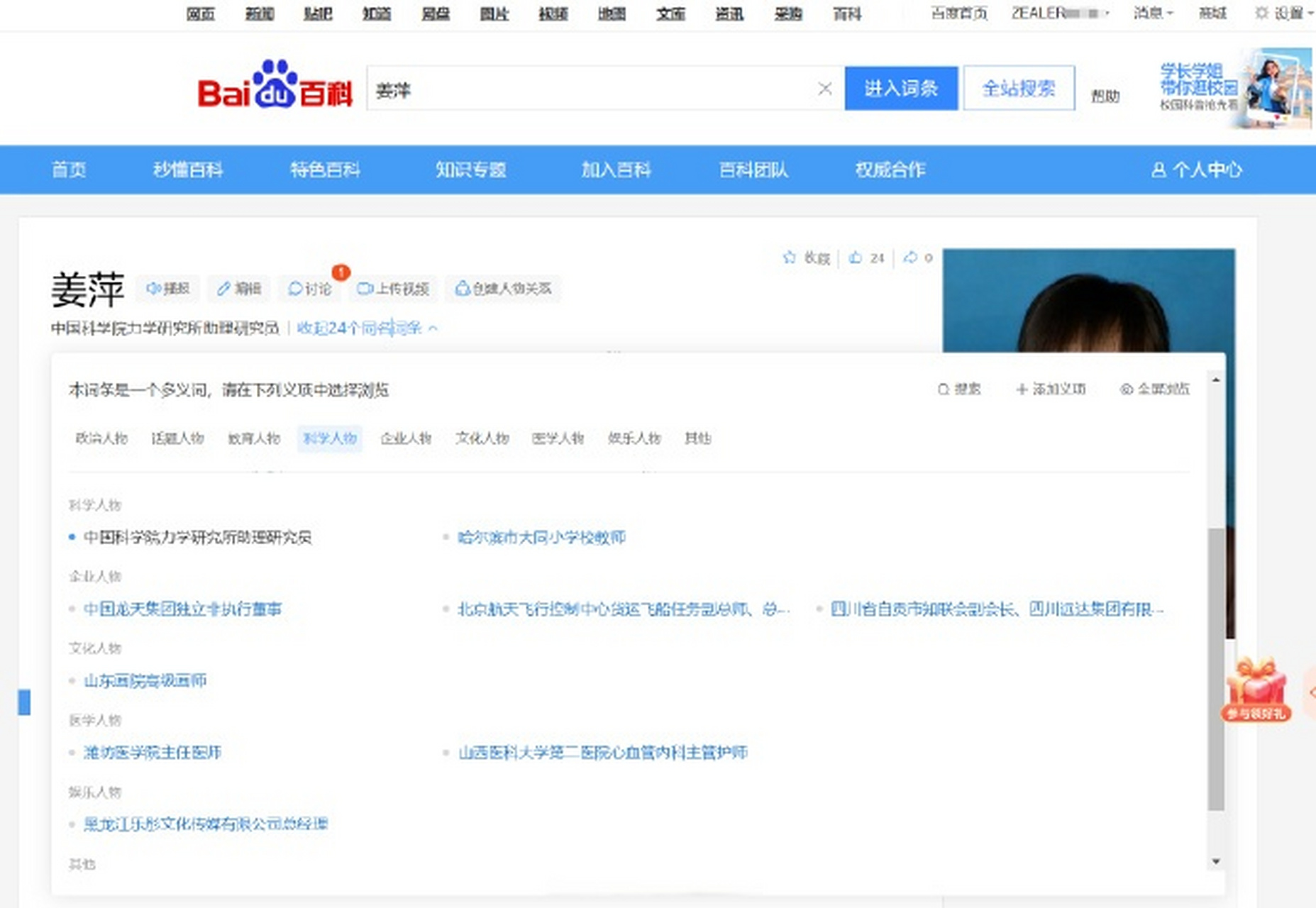Click the search icon beside 搜索 in panel
Image resolution: width=1316 pixels, height=908 pixels.
click(x=943, y=389)
